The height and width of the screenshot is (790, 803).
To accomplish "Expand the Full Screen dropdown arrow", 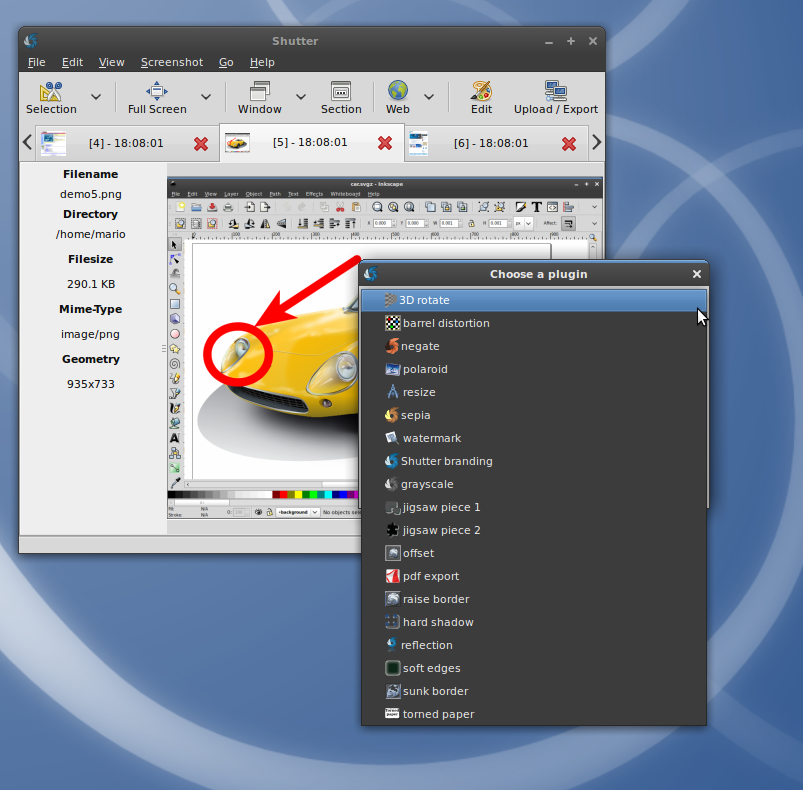I will (x=206, y=97).
